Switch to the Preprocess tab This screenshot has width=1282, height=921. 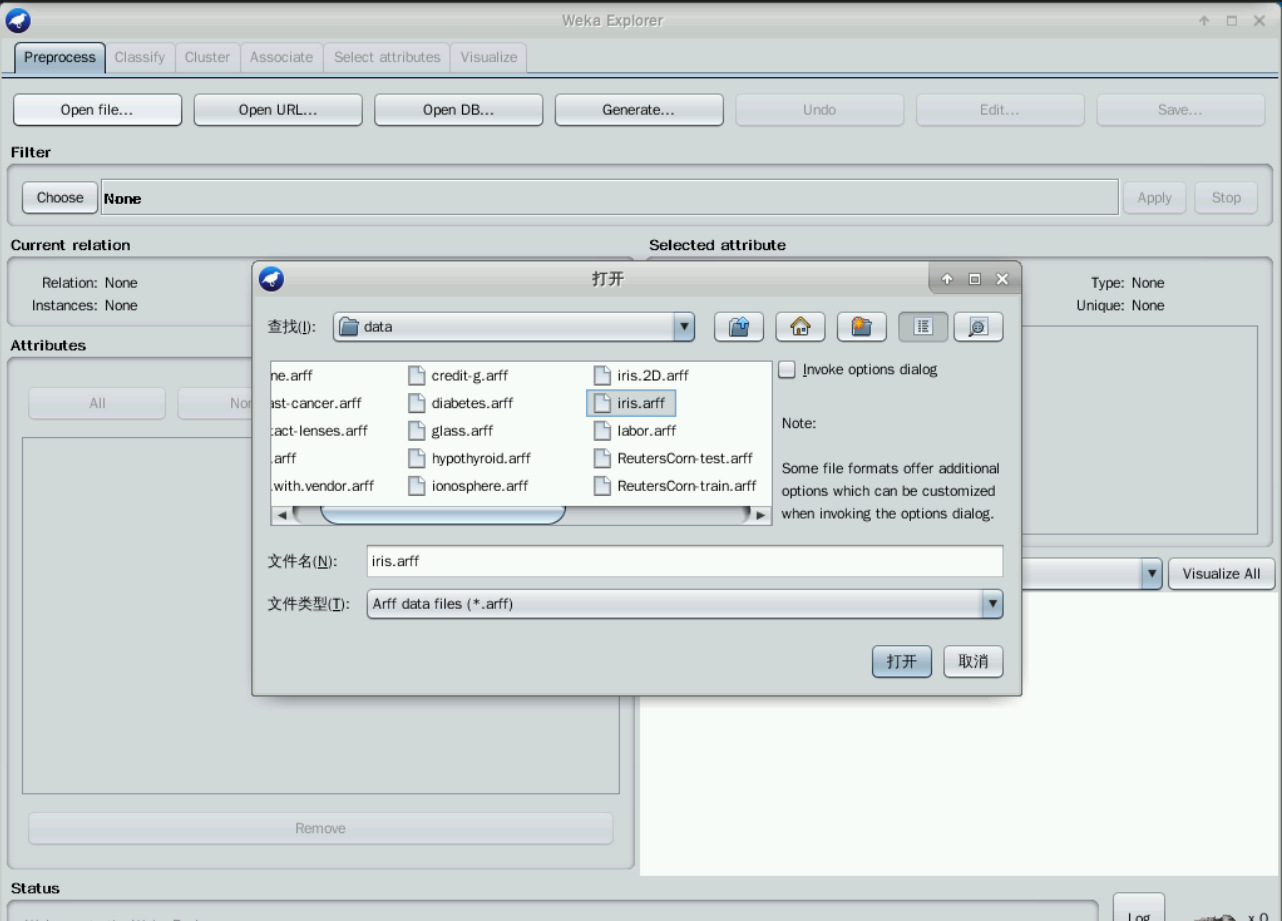point(60,57)
